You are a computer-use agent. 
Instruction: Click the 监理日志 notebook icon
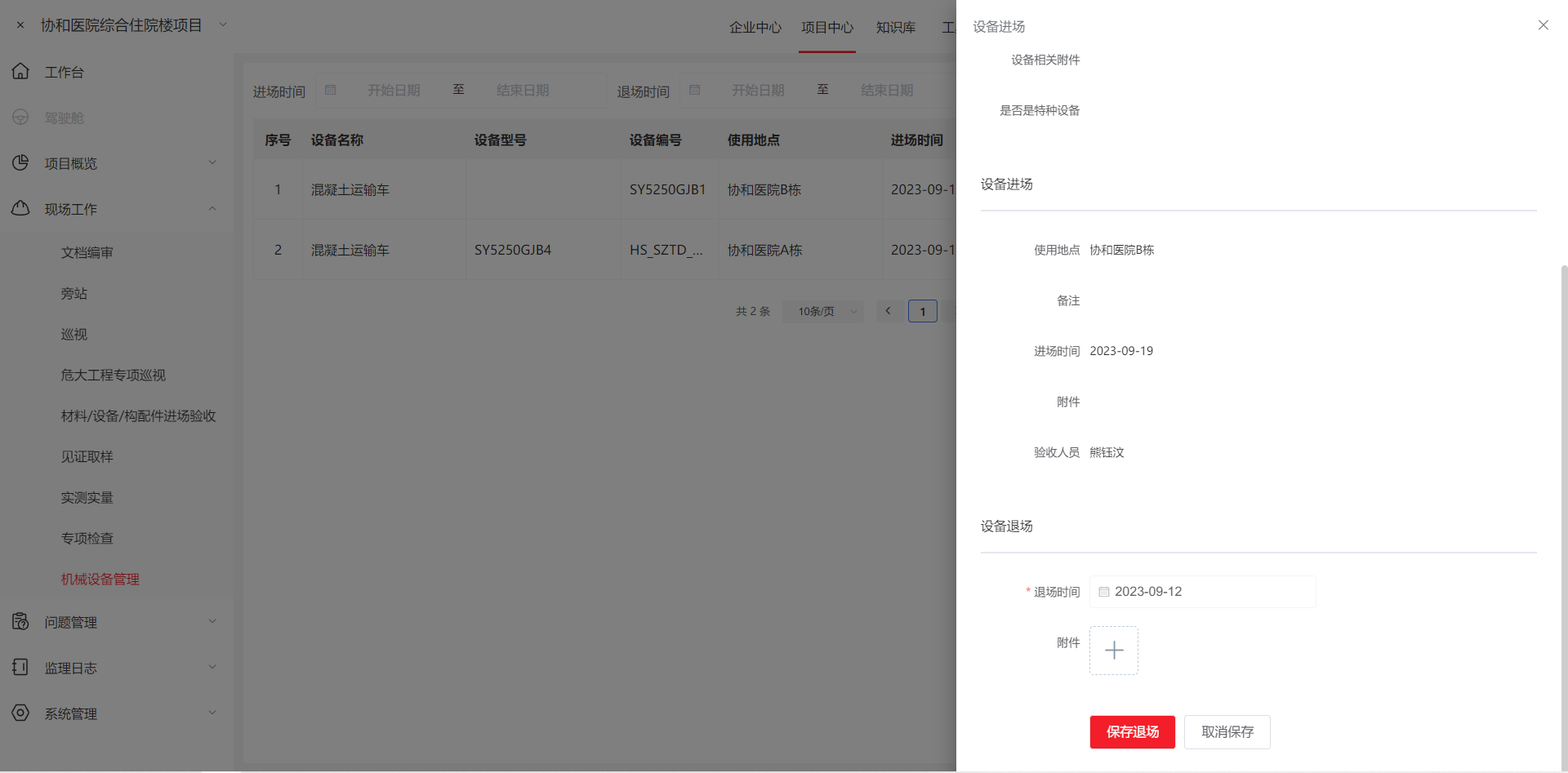tap(20, 668)
